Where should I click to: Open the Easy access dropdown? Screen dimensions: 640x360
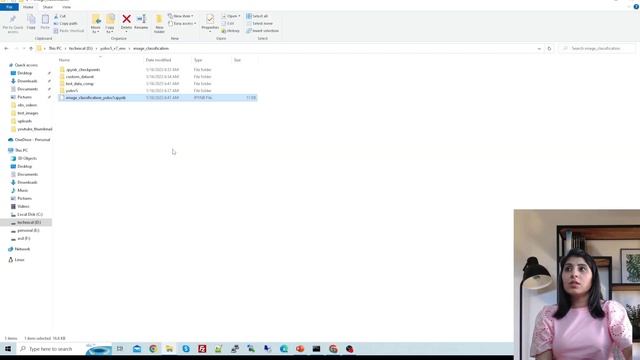(182, 24)
